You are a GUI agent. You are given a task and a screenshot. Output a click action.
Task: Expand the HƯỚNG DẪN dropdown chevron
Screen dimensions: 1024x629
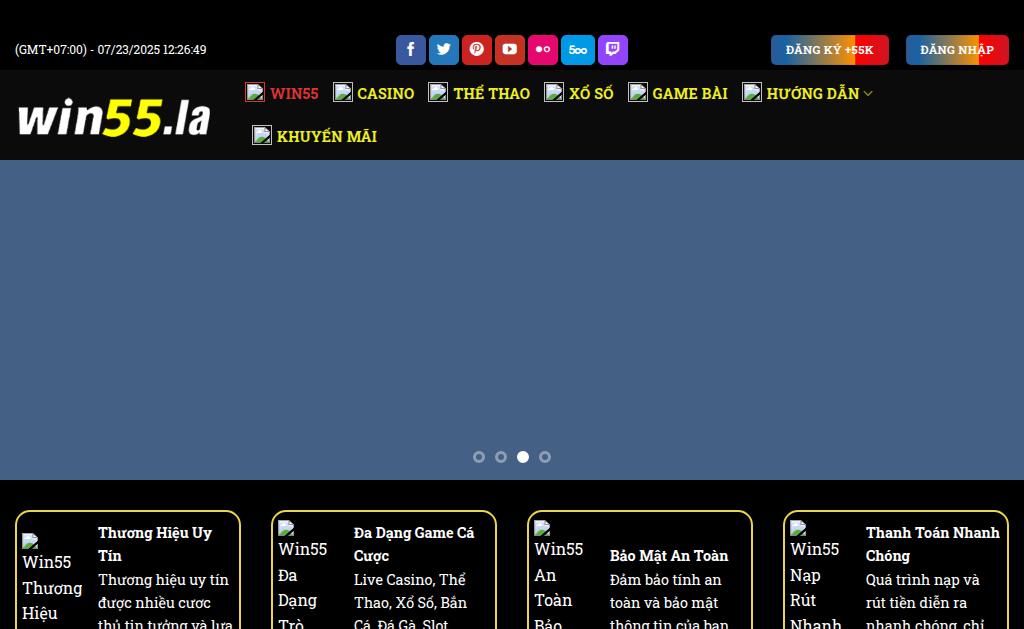(868, 94)
